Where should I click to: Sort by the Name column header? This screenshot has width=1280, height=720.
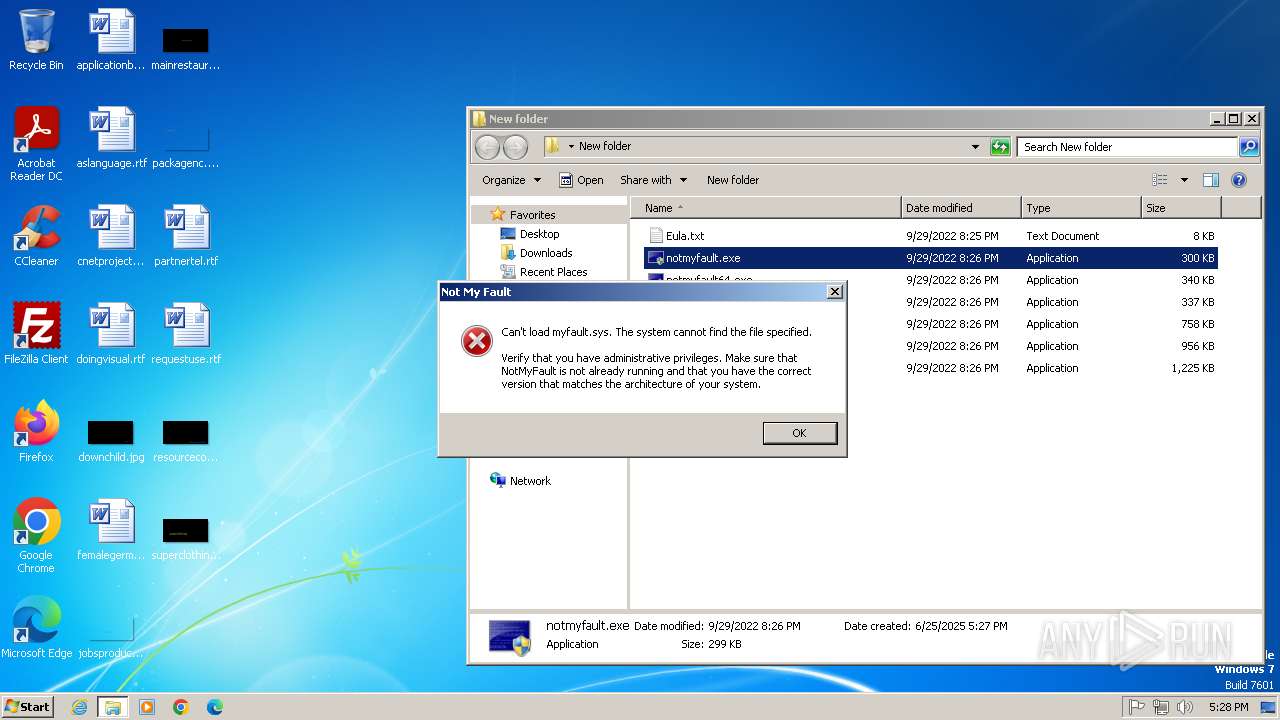pyautogui.click(x=766, y=208)
